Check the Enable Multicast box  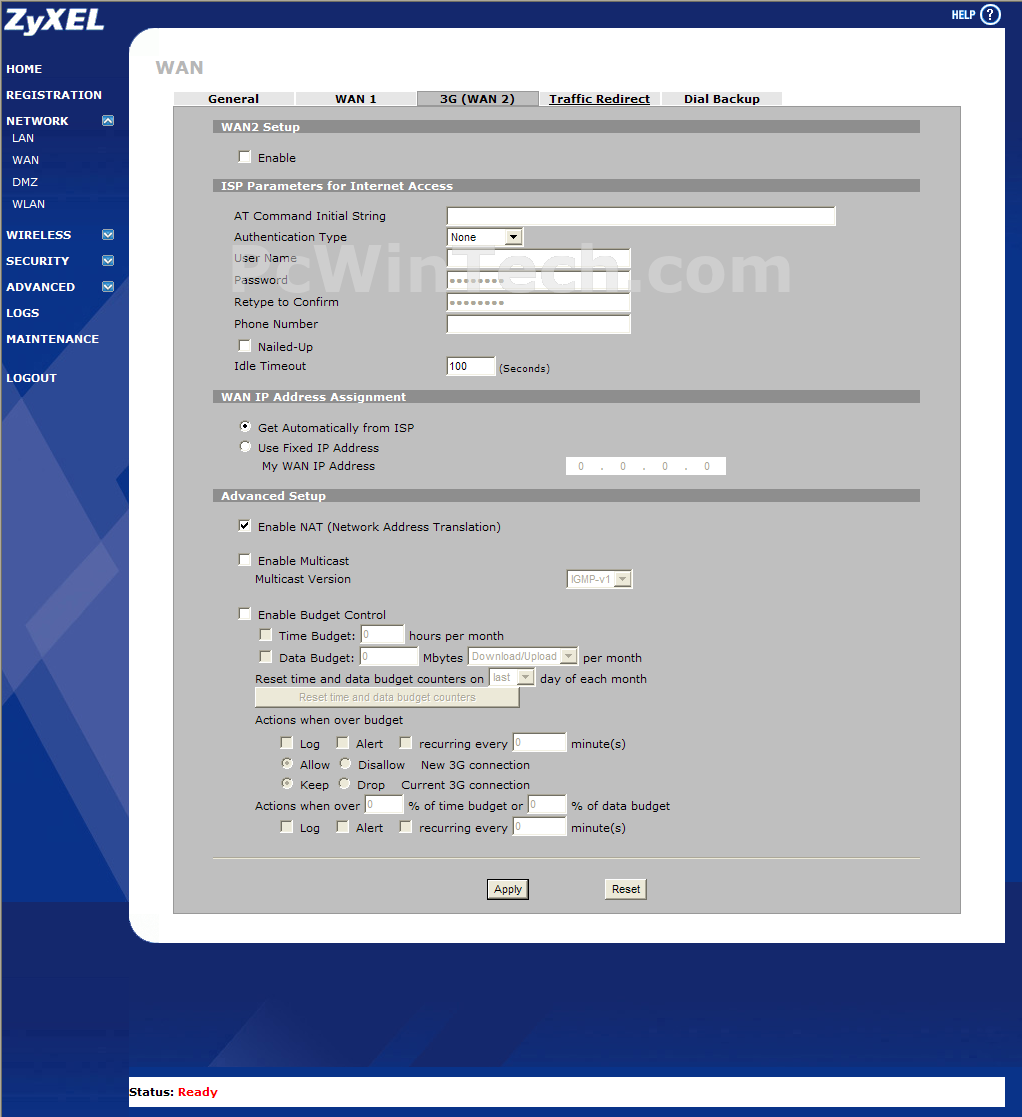(x=245, y=560)
